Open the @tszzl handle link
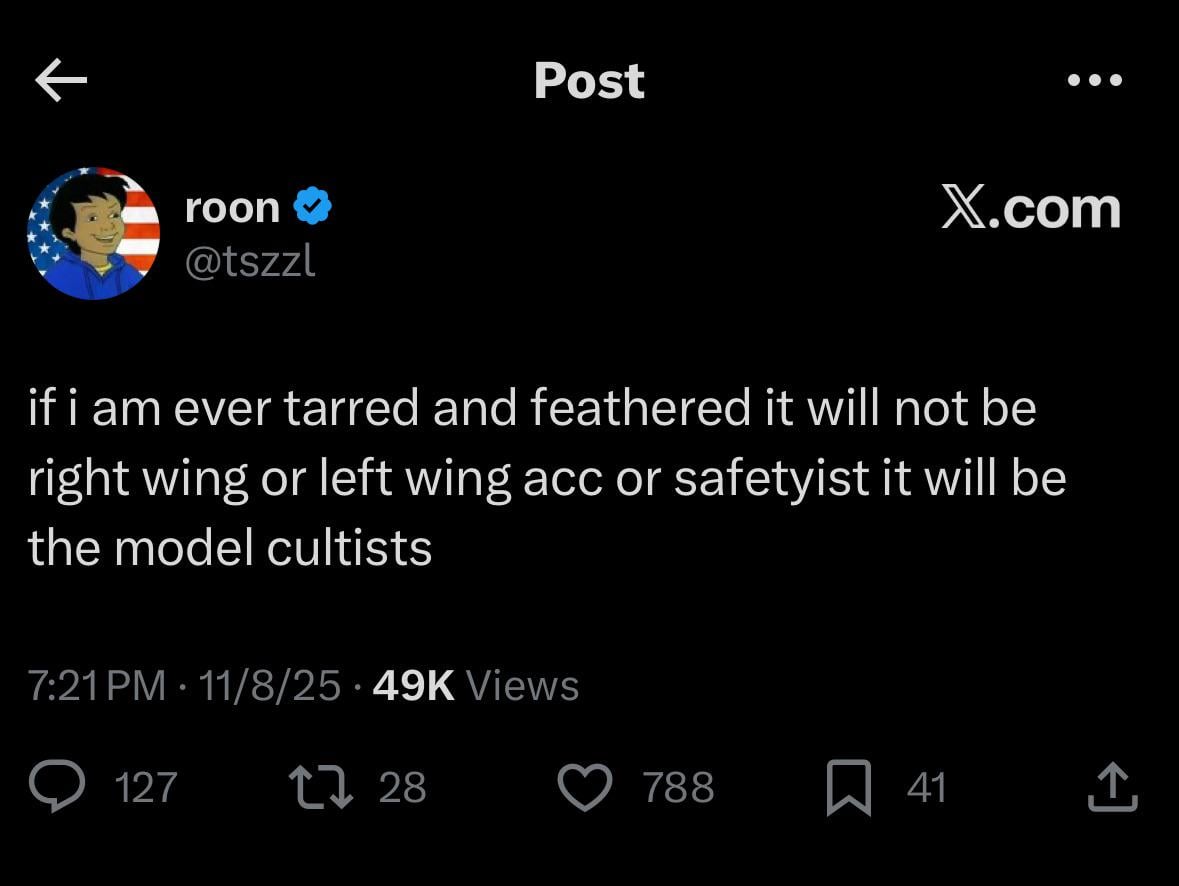The height and width of the screenshot is (886, 1179). click(250, 261)
